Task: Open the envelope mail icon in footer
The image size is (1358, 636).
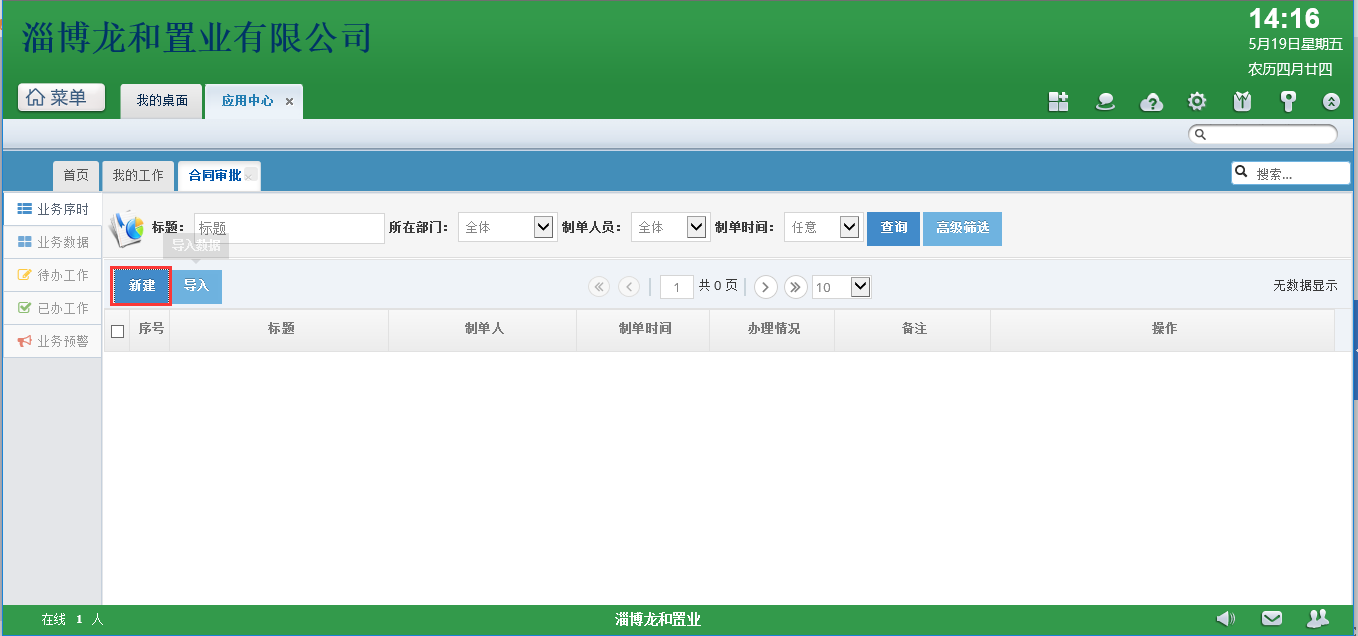Action: (x=1272, y=619)
